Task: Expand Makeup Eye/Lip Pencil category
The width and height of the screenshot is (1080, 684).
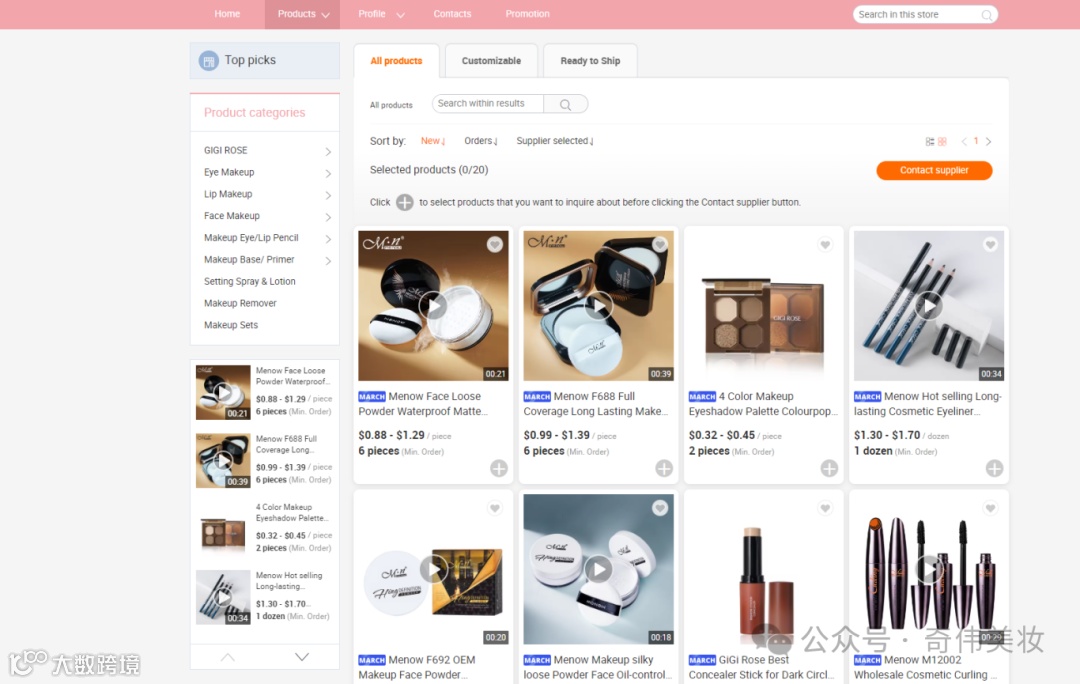Action: pos(328,239)
